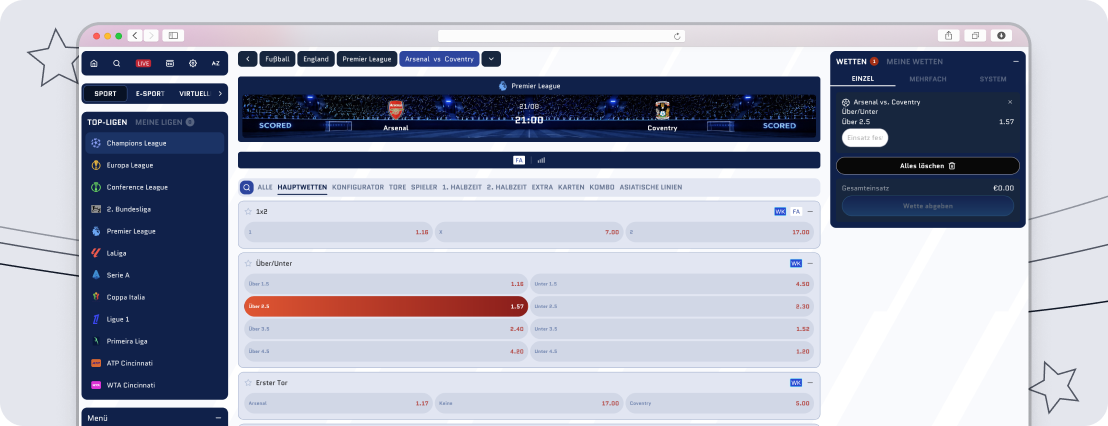
Task: Switch to the E-Sport tab
Action: click(x=150, y=93)
